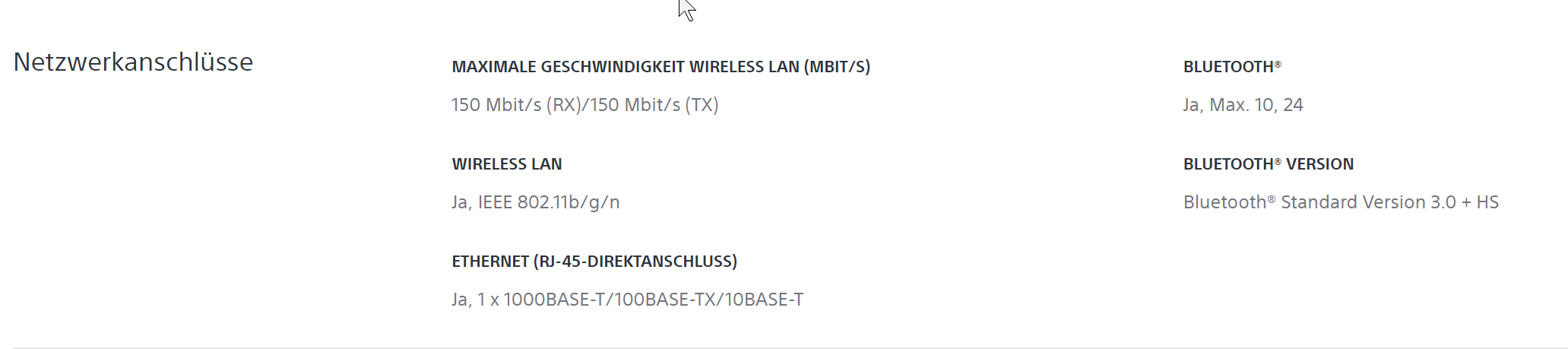
Task: Click the 3.0 + HS version number
Action: [1465, 202]
